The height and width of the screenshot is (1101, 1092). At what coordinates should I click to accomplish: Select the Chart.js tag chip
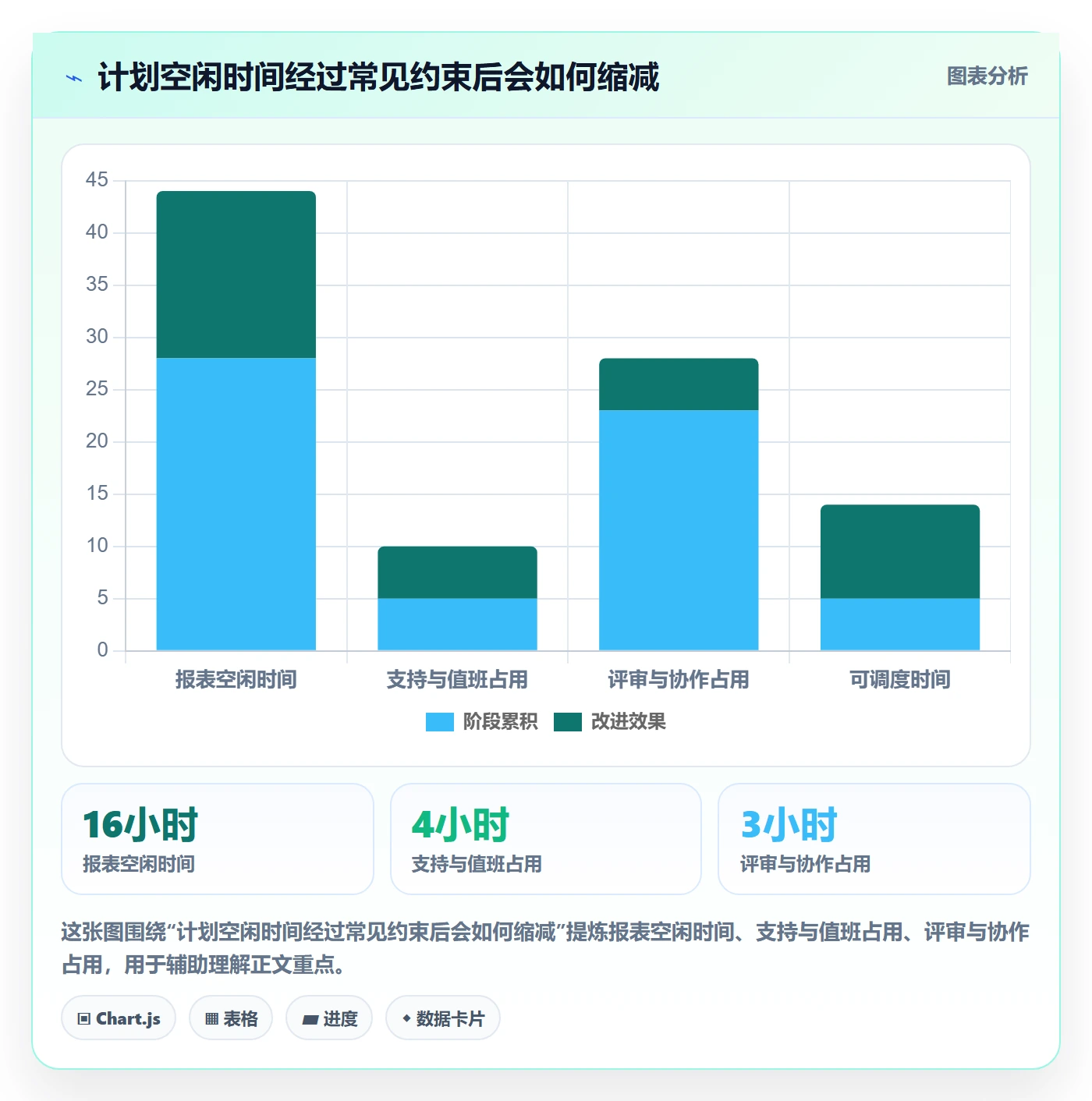(x=119, y=1018)
